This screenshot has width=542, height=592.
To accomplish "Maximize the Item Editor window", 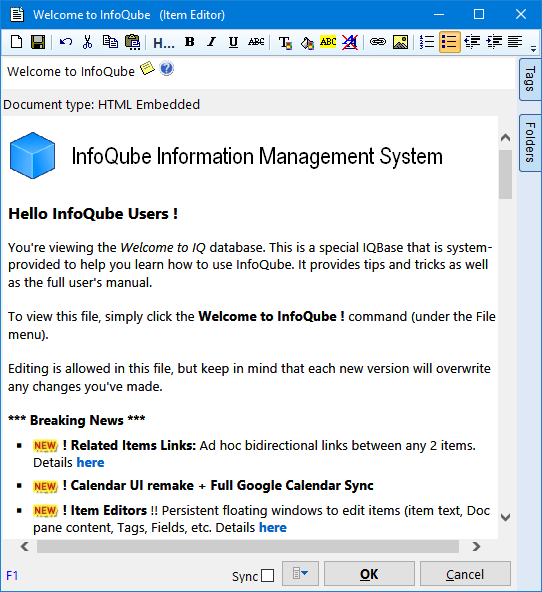I will pos(479,14).
